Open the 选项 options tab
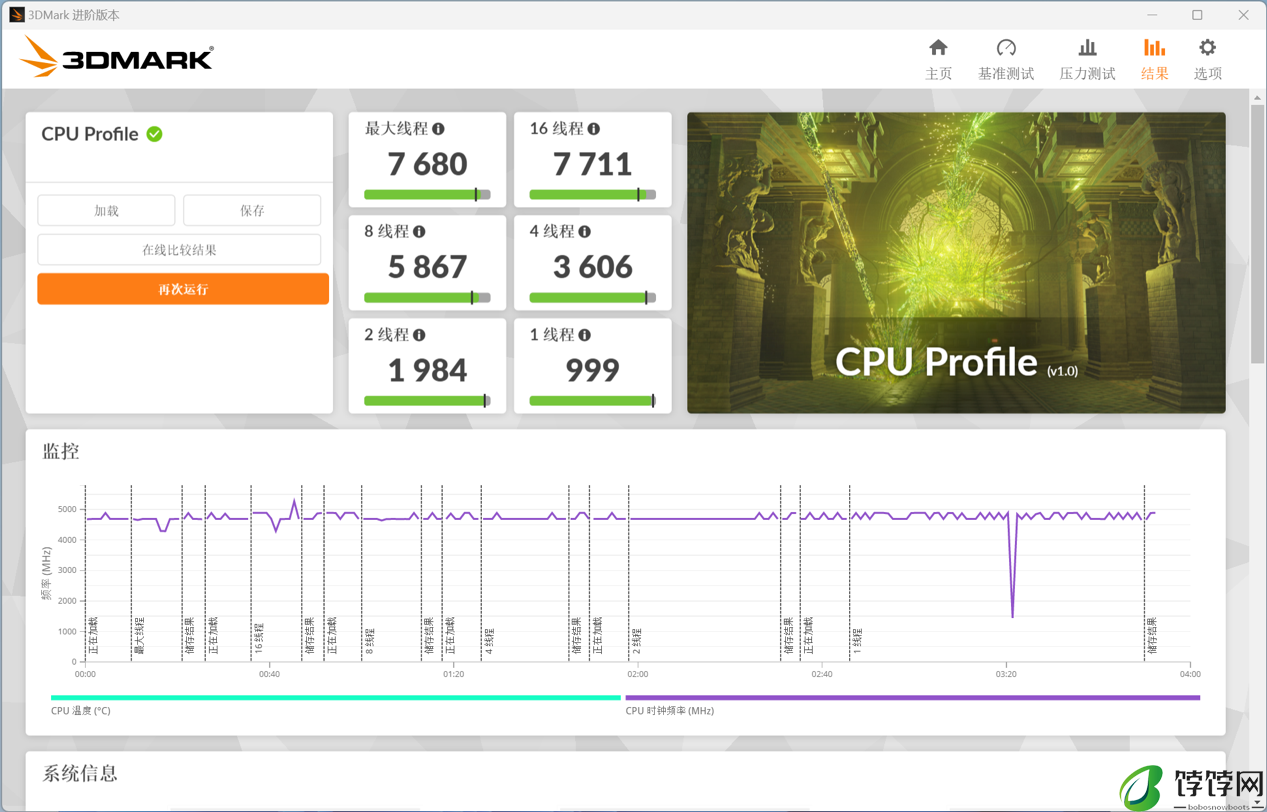1267x812 pixels. (x=1207, y=60)
